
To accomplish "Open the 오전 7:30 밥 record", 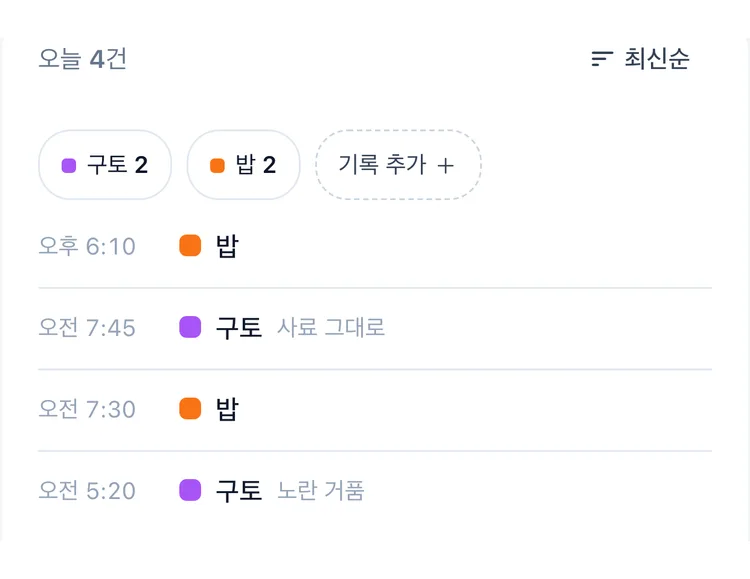I will tap(375, 409).
